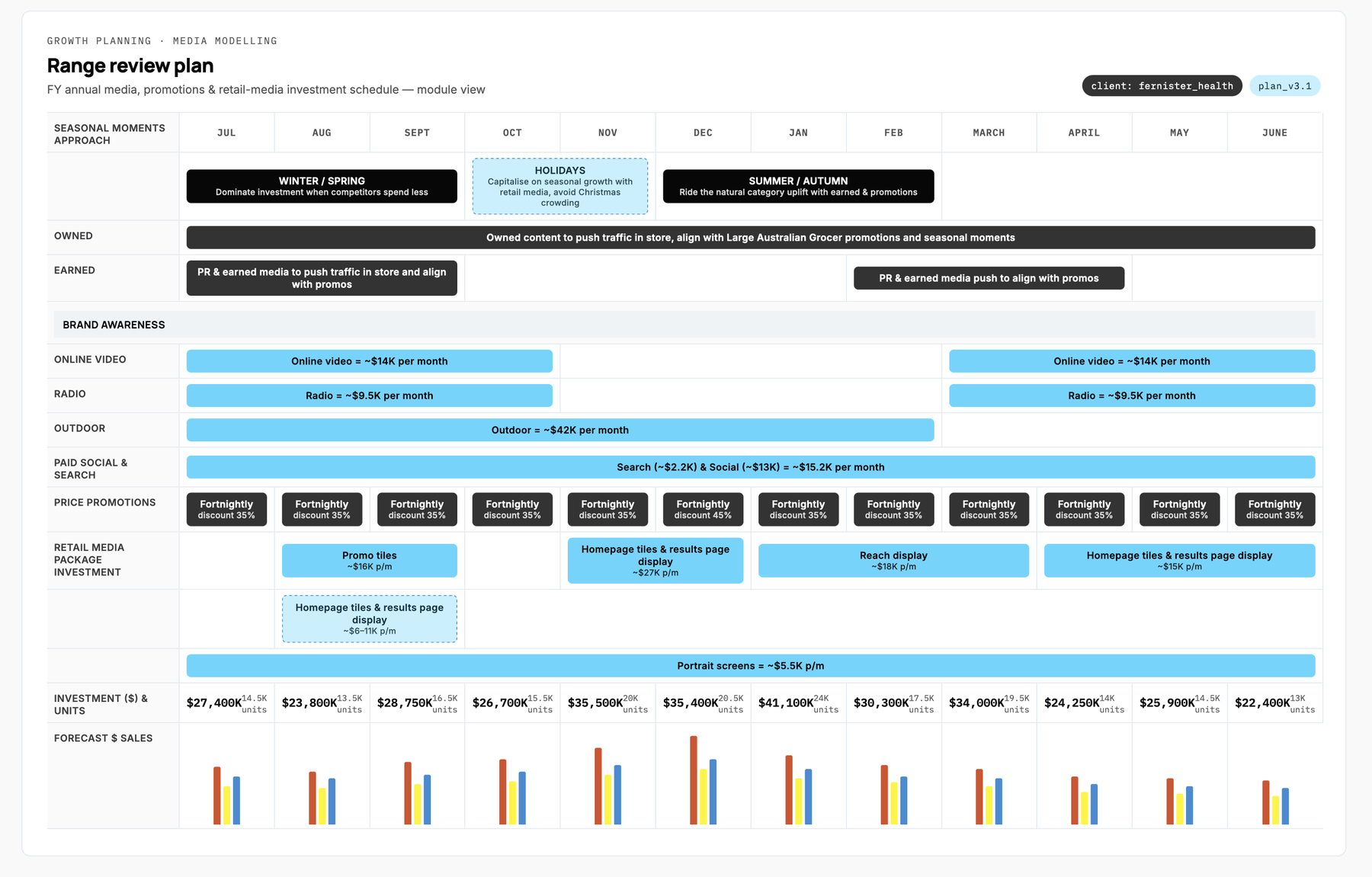Select the SUMMER / AUTUMN seasonal block
Image resolution: width=1372 pixels, height=877 pixels.
point(798,186)
